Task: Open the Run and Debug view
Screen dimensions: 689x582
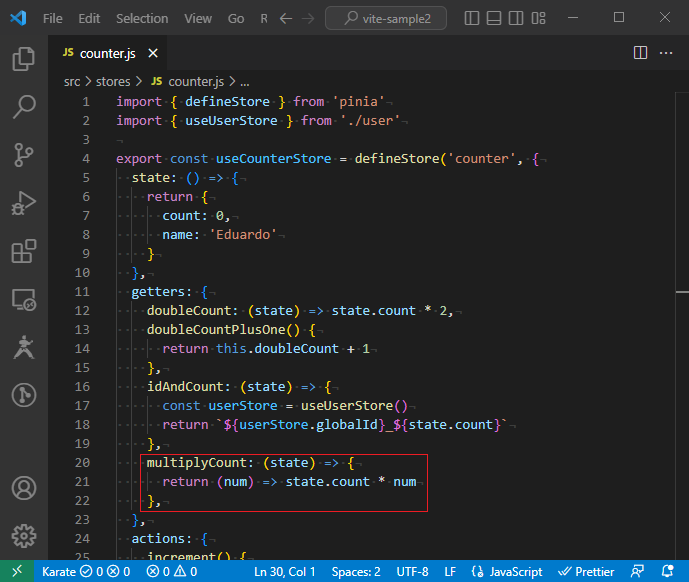Action: click(24, 203)
